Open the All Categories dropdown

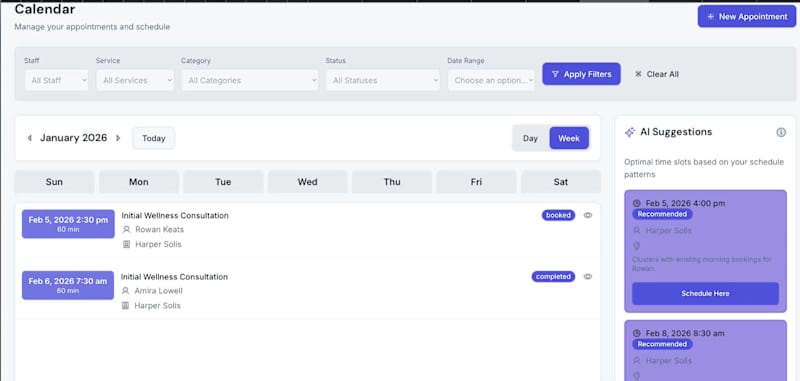coord(250,80)
